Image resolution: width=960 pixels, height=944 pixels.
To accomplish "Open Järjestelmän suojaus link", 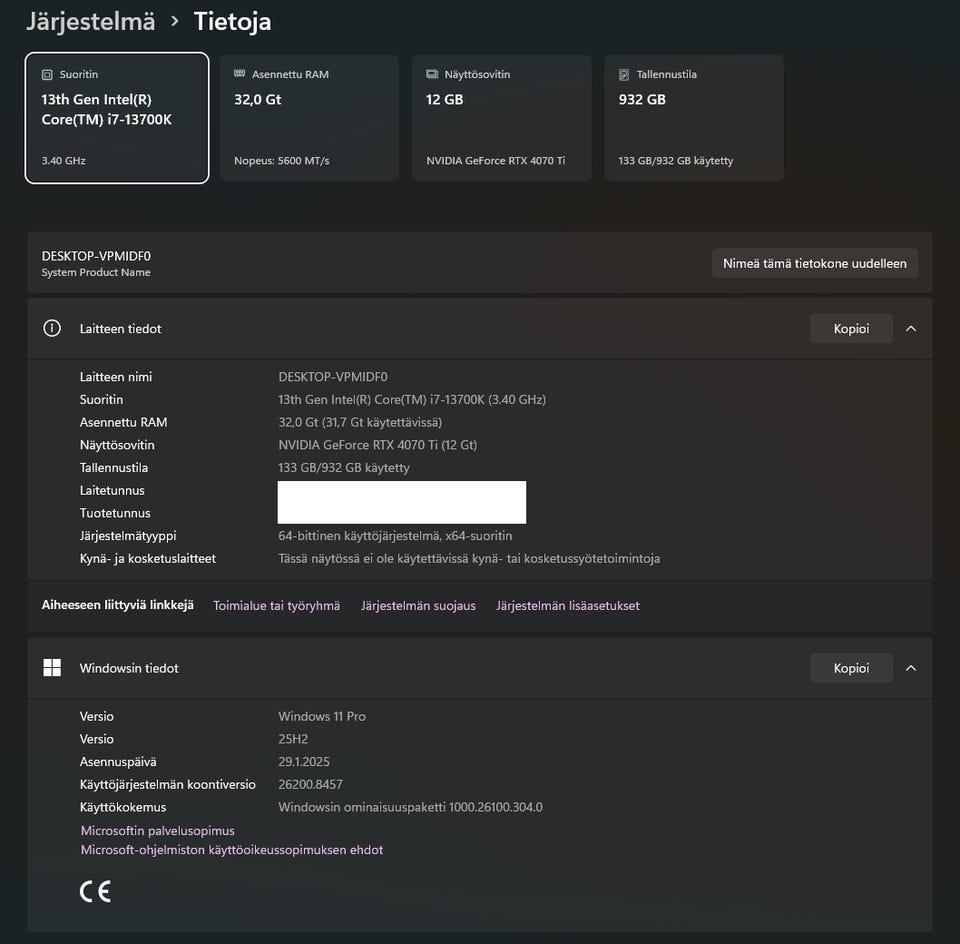I will pyautogui.click(x=418, y=605).
